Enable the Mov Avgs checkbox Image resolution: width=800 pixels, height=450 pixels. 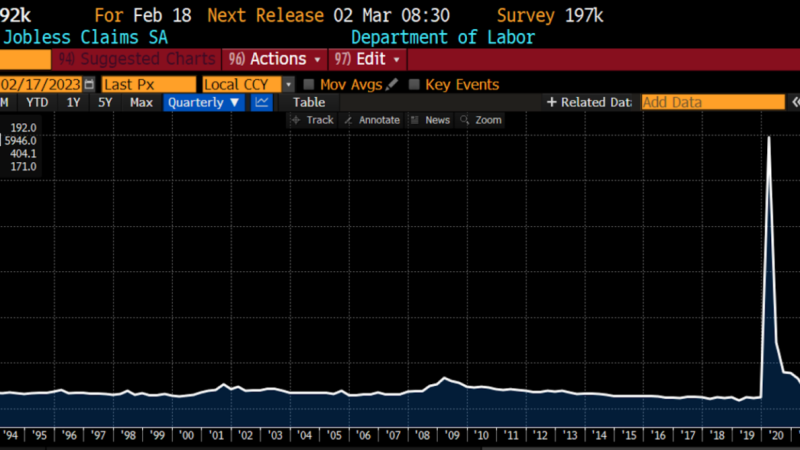309,85
